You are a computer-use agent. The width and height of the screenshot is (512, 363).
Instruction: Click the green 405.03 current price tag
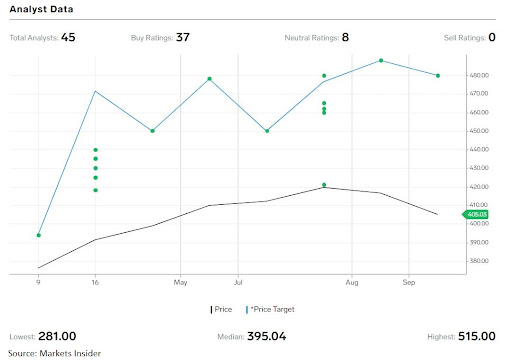click(x=475, y=214)
